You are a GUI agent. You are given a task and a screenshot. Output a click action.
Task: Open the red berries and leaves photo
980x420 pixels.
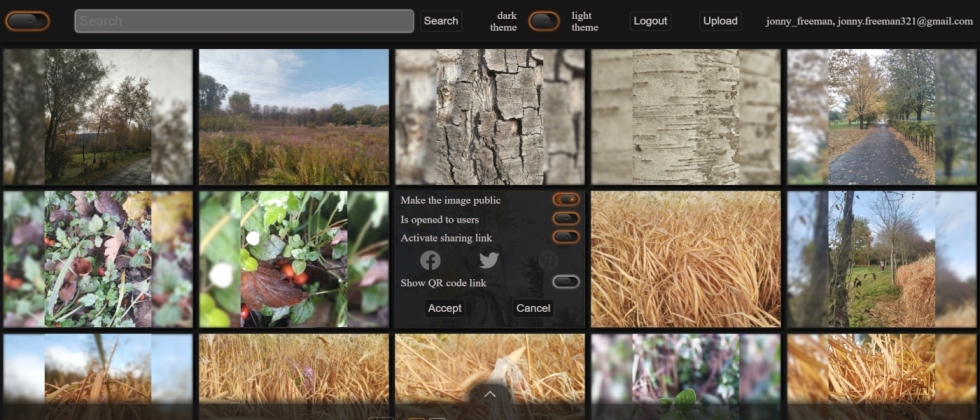coord(293,259)
